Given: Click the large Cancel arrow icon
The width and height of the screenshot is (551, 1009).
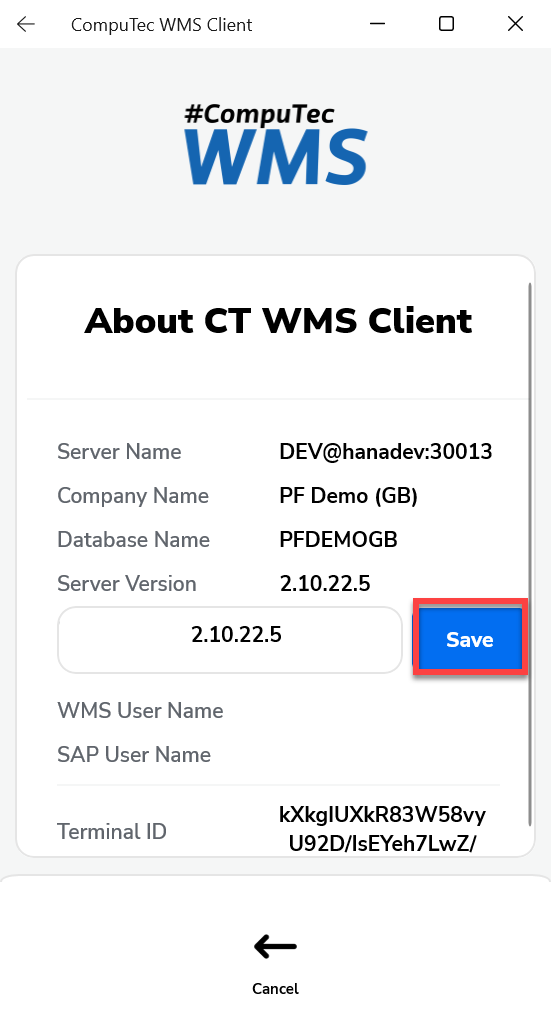Looking at the screenshot, I should pyautogui.click(x=275, y=946).
